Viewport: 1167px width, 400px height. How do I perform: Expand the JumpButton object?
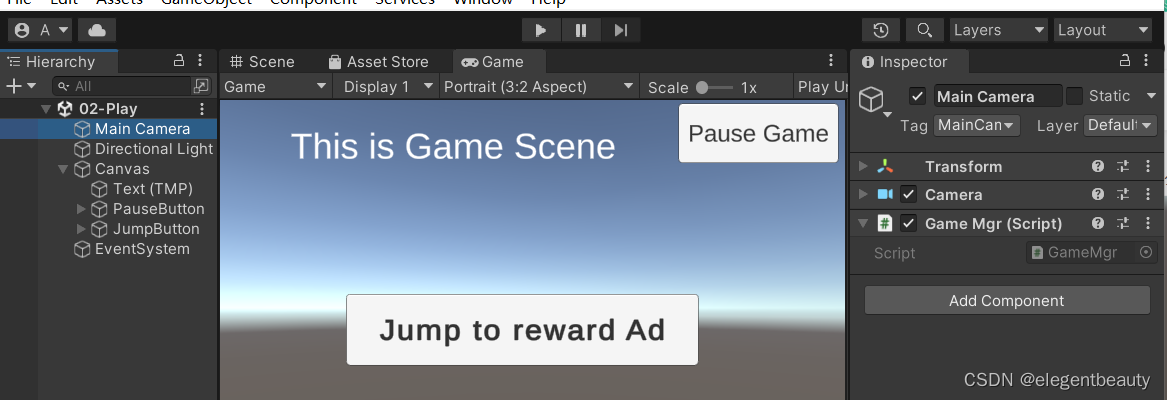[81, 229]
